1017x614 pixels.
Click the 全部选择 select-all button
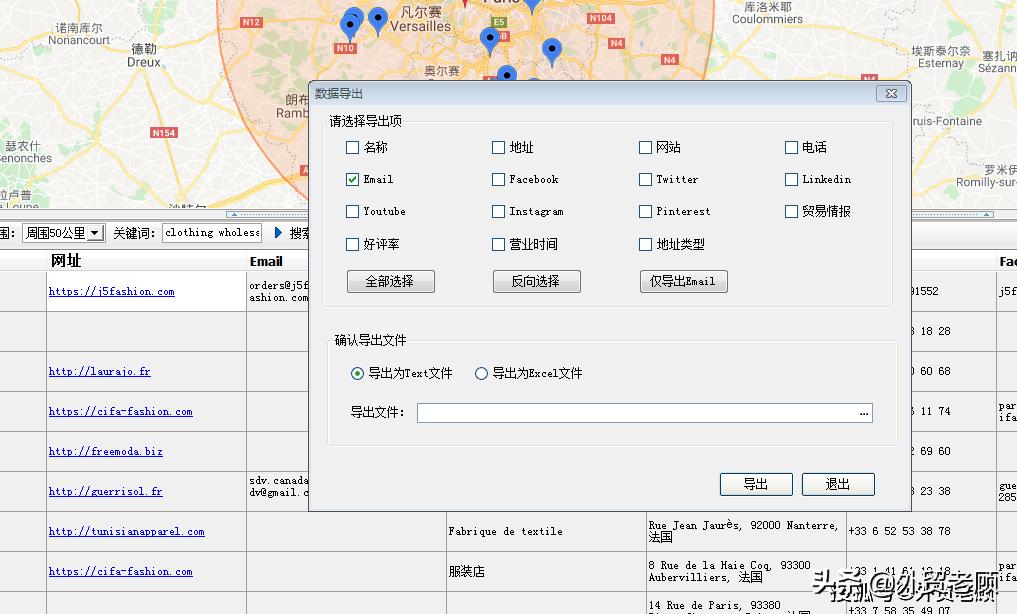point(391,281)
